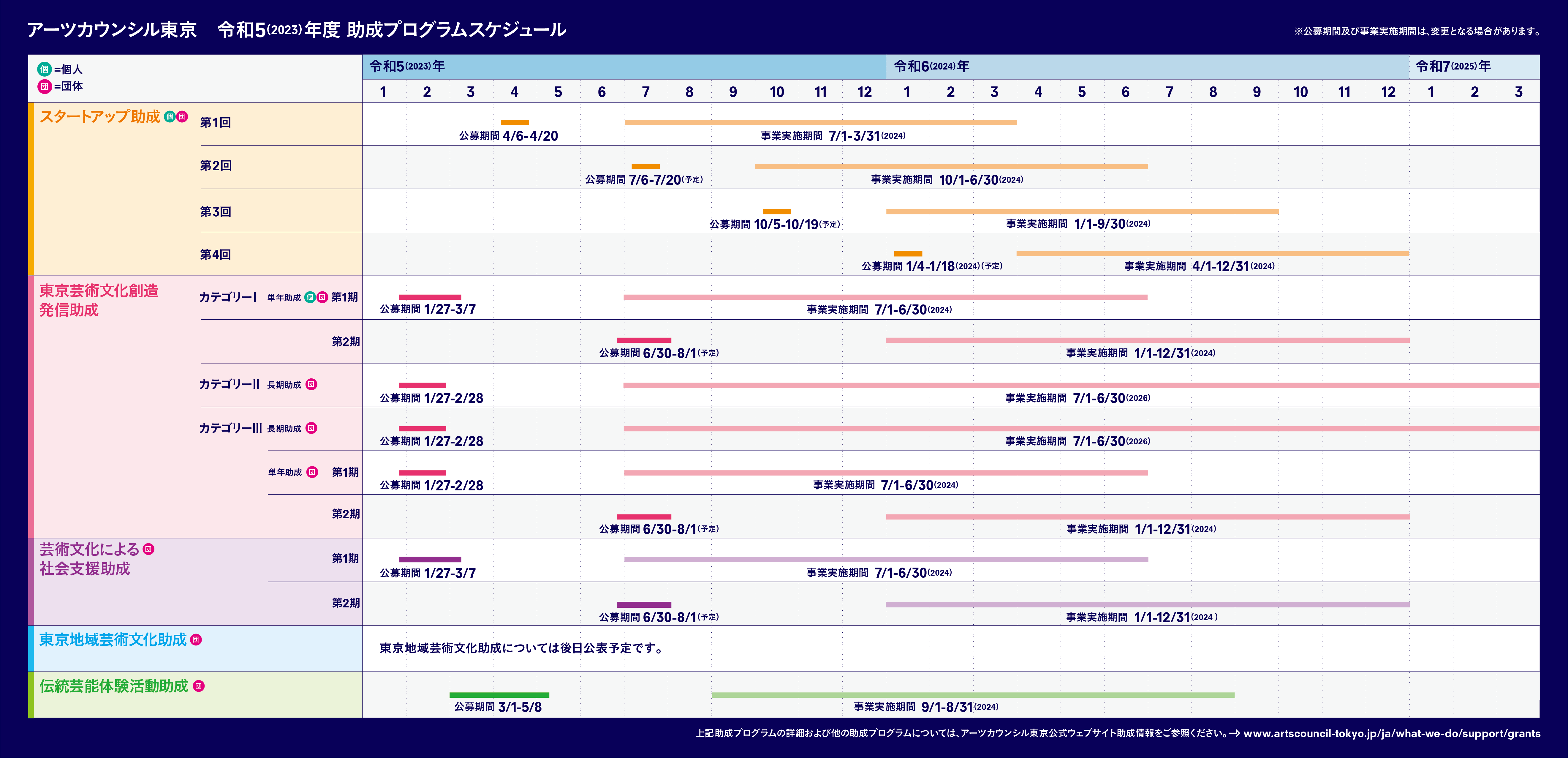Viewport: 1568px width, 758px height.
Task: Click the long pink implementation bar in カテゴリーIII 長期助成
Action: [1082, 429]
